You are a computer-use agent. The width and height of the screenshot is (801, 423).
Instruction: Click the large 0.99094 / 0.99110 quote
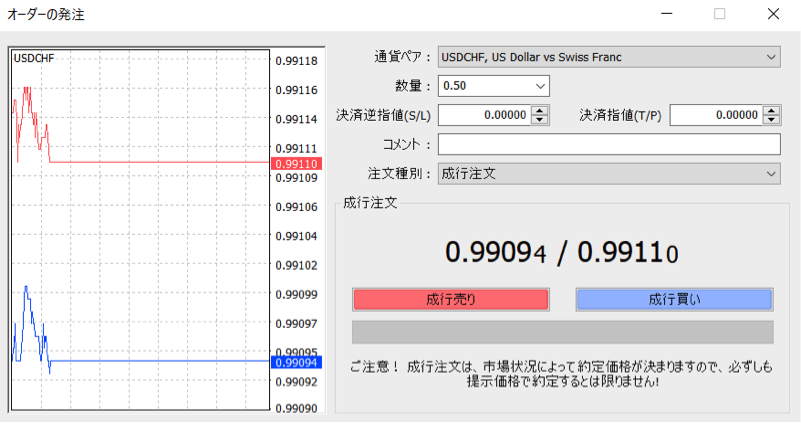(x=561, y=252)
